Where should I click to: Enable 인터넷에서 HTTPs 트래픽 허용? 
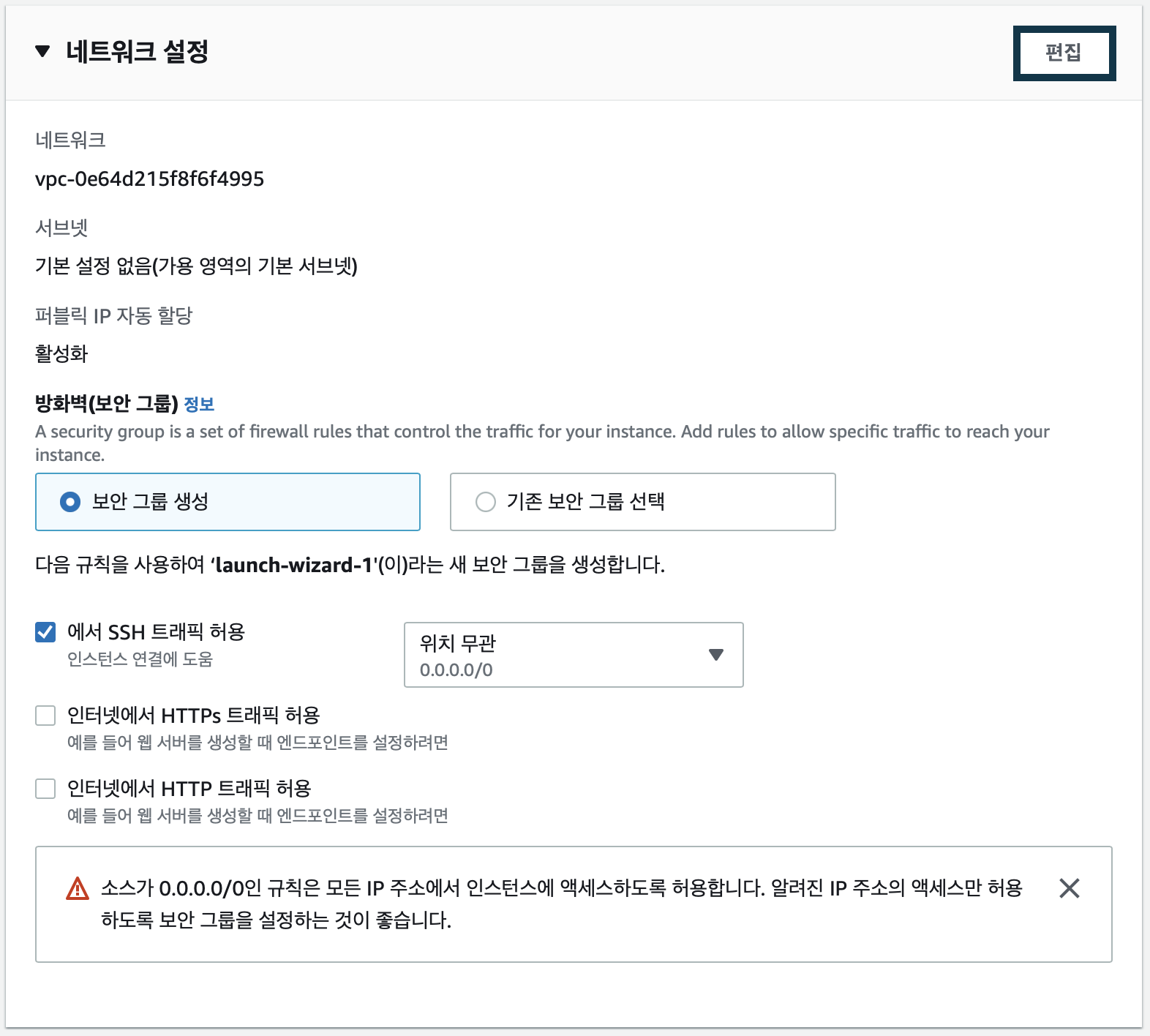click(45, 715)
